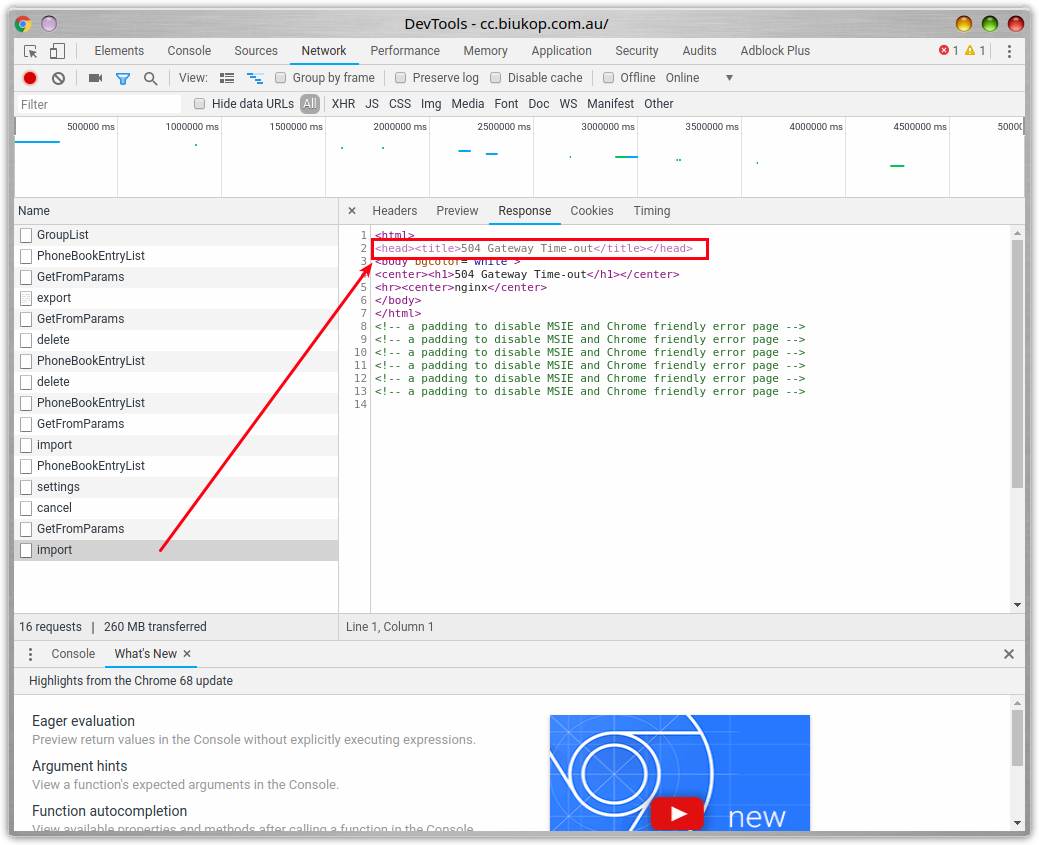Filter requests by XHR type

point(343,104)
